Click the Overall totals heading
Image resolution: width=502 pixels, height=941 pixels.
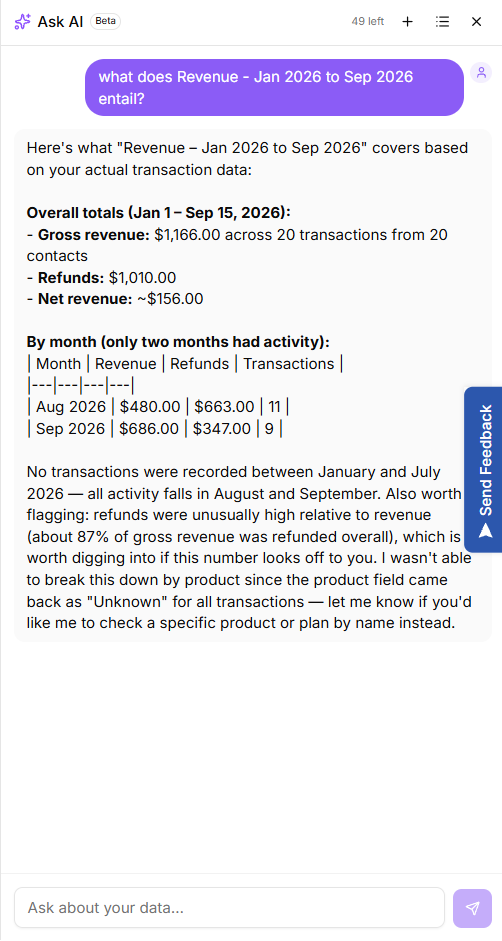click(159, 213)
